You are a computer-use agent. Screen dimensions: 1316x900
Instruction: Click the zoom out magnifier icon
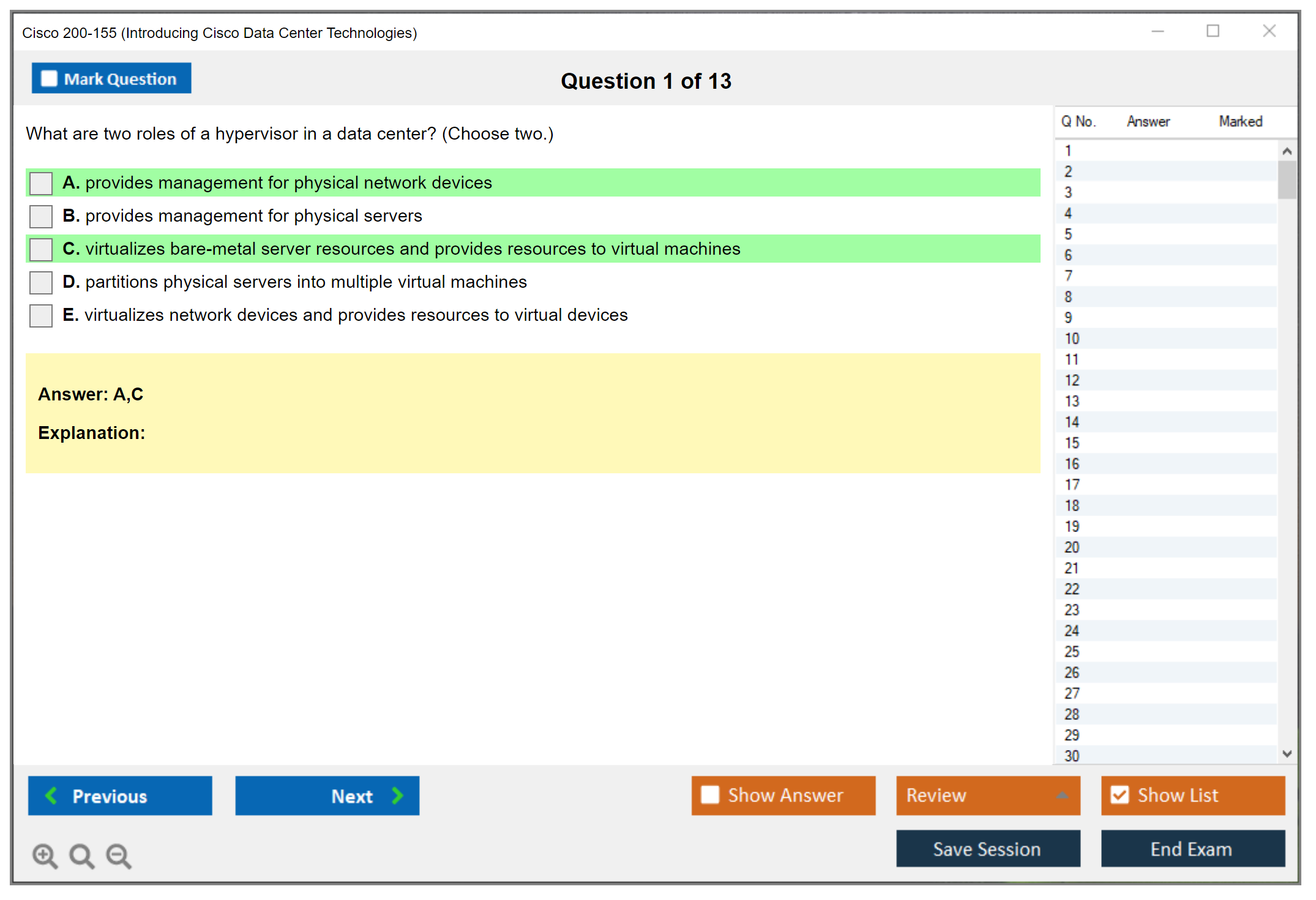tap(118, 855)
